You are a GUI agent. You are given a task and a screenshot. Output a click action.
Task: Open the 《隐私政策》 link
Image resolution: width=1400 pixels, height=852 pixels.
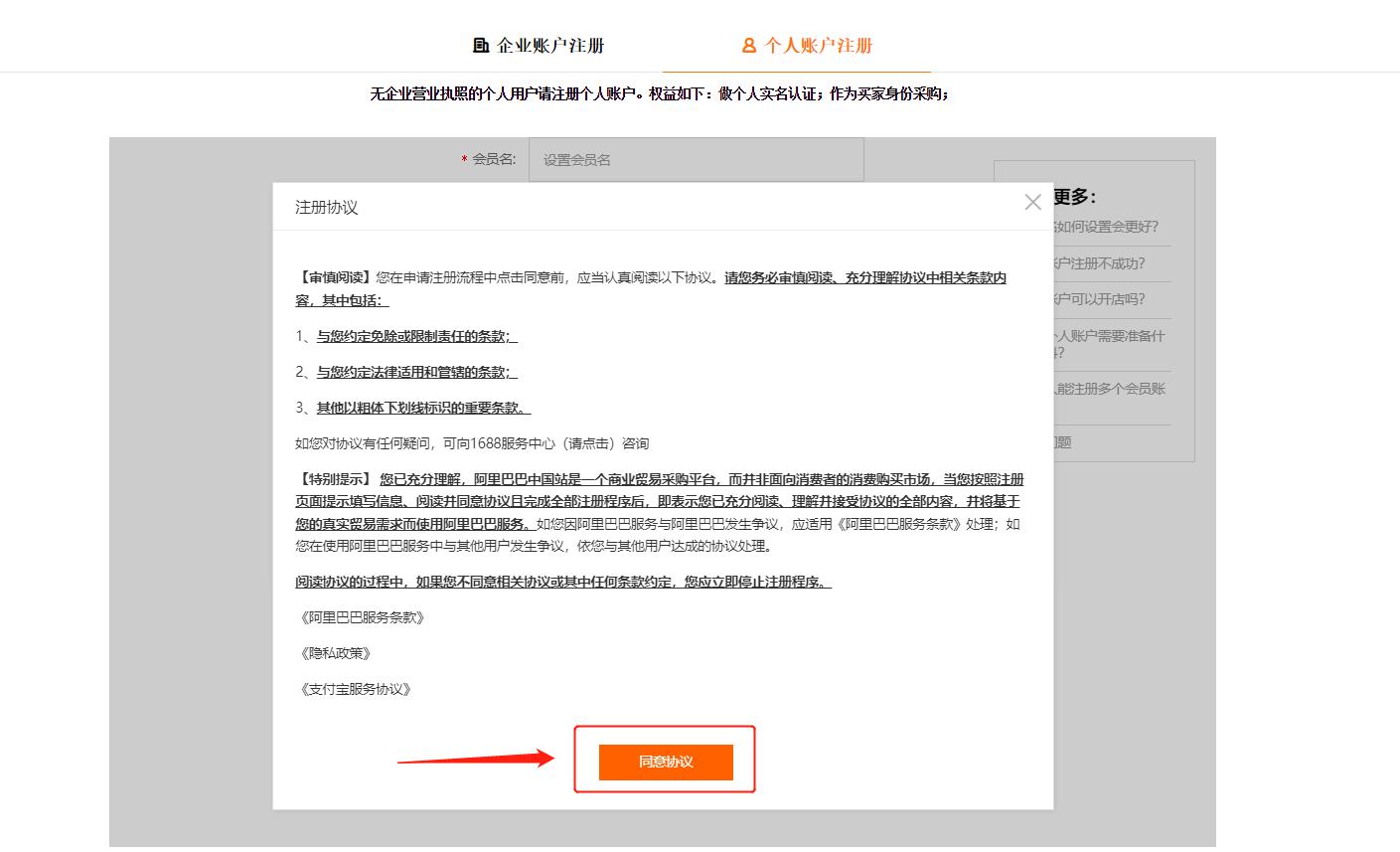click(x=335, y=653)
